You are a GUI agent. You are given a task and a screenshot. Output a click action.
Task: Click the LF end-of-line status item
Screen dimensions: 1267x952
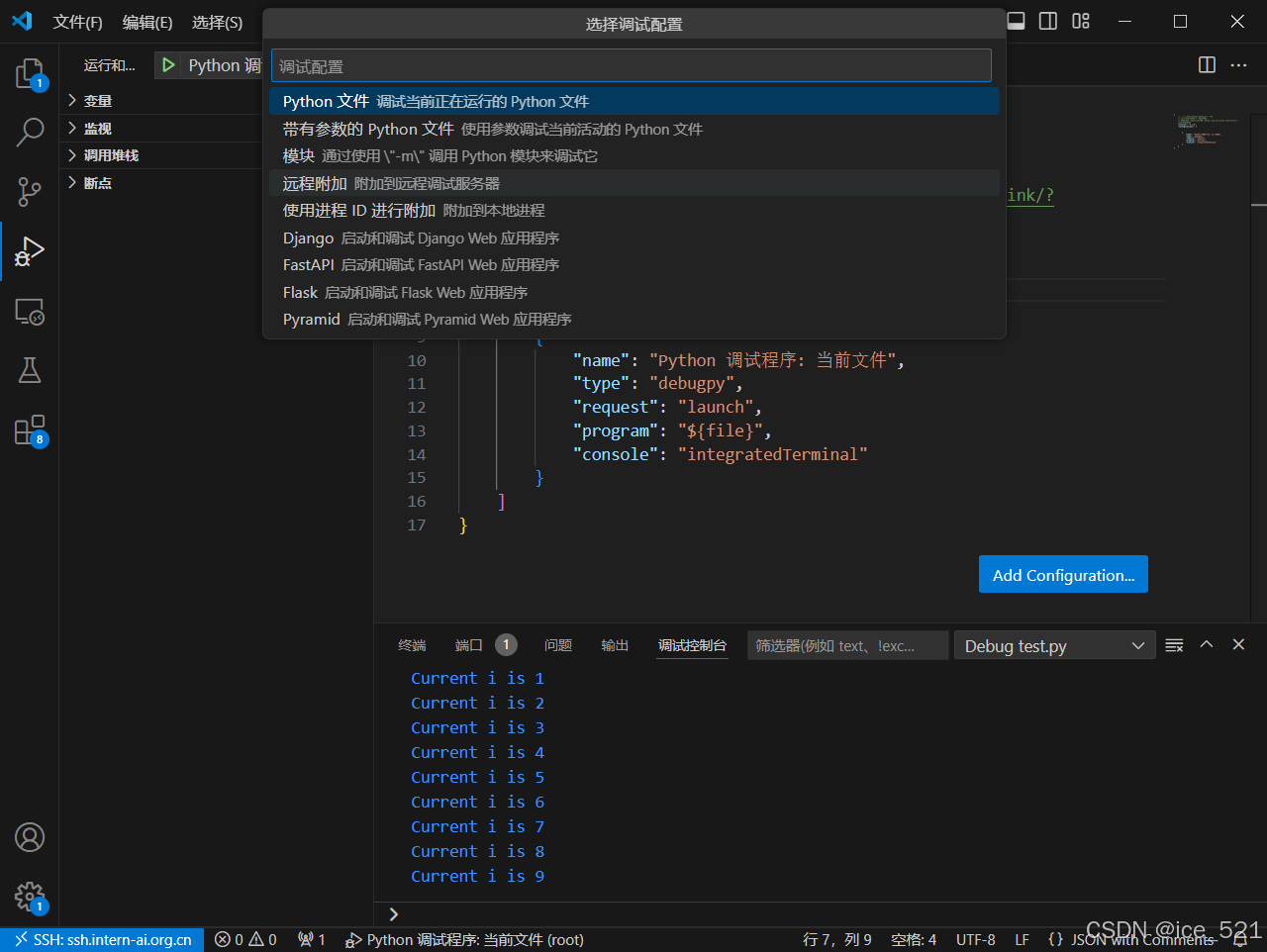(1023, 940)
